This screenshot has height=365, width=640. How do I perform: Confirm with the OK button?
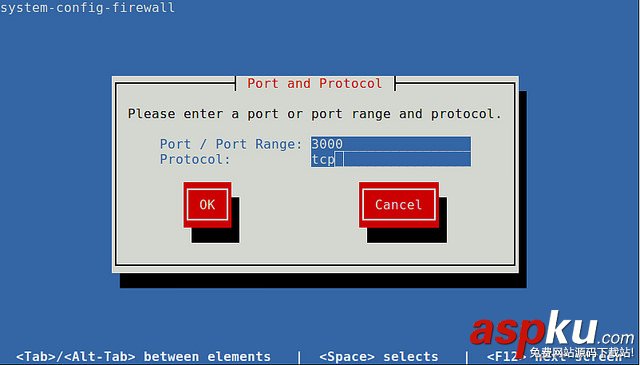[207, 205]
